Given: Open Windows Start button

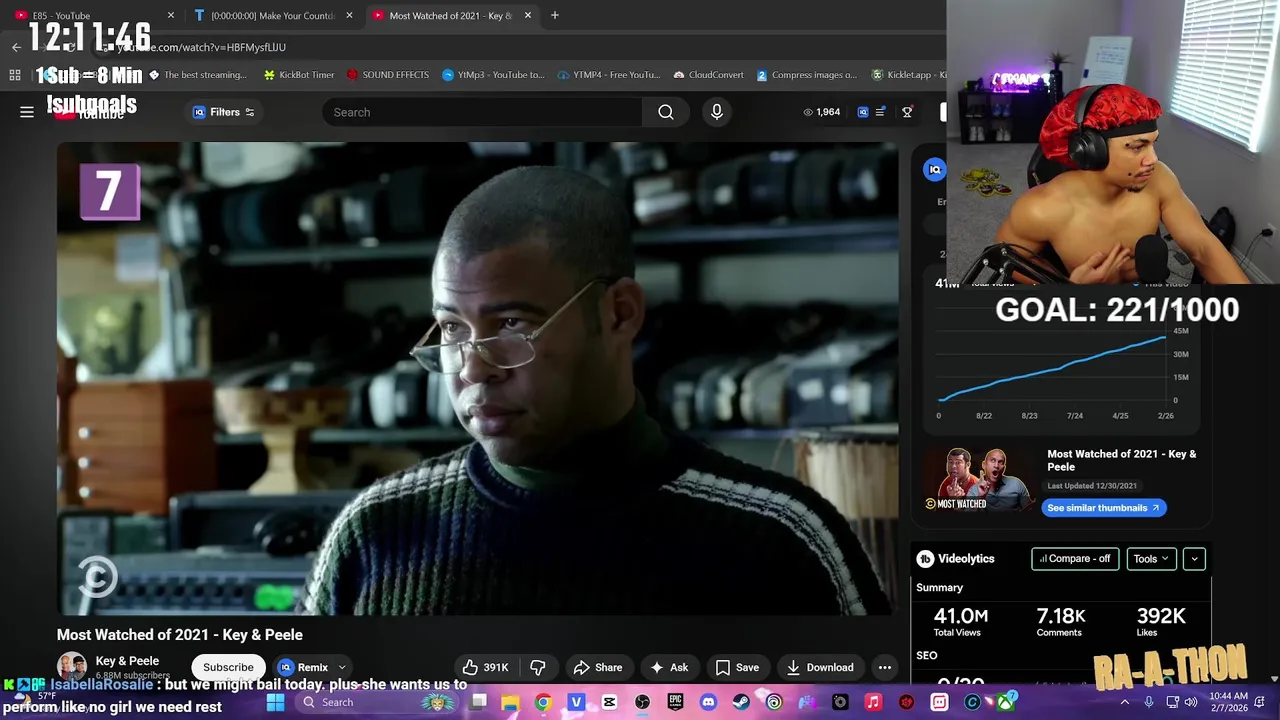Looking at the screenshot, I should [275, 702].
